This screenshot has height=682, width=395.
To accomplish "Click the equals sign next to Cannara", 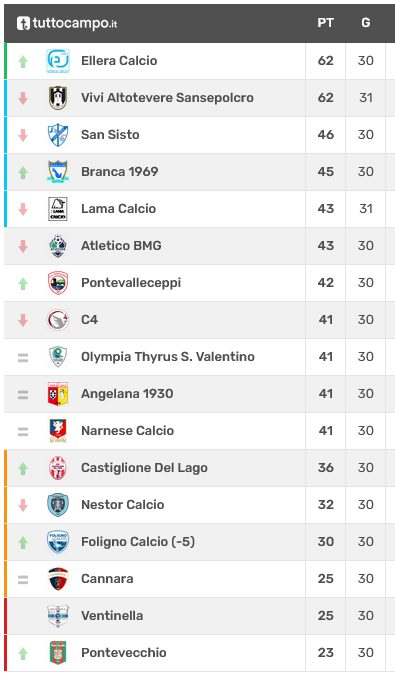I will pos(23,579).
